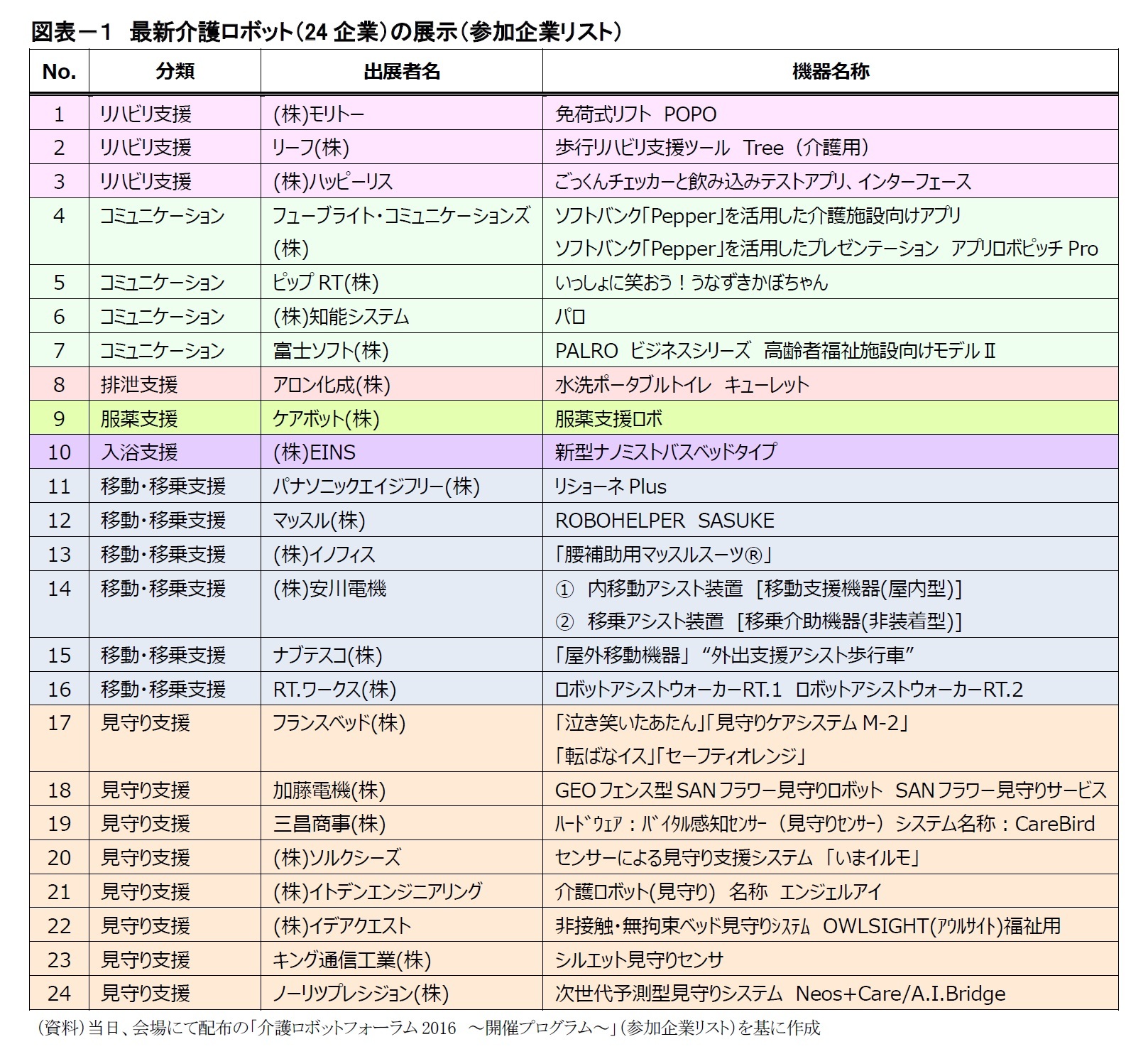Click the '出展者名' column header
Viewport: 1148px width, 1049px height.
(402, 71)
